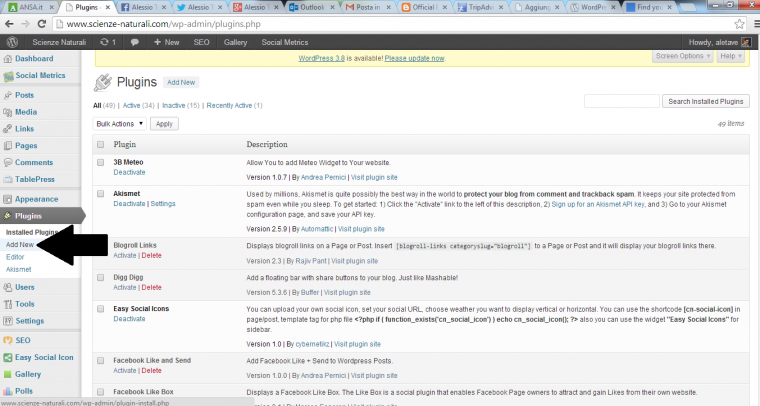Viewport: 760px width, 406px height.
Task: Click the Please update now link
Action: [x=414, y=58]
